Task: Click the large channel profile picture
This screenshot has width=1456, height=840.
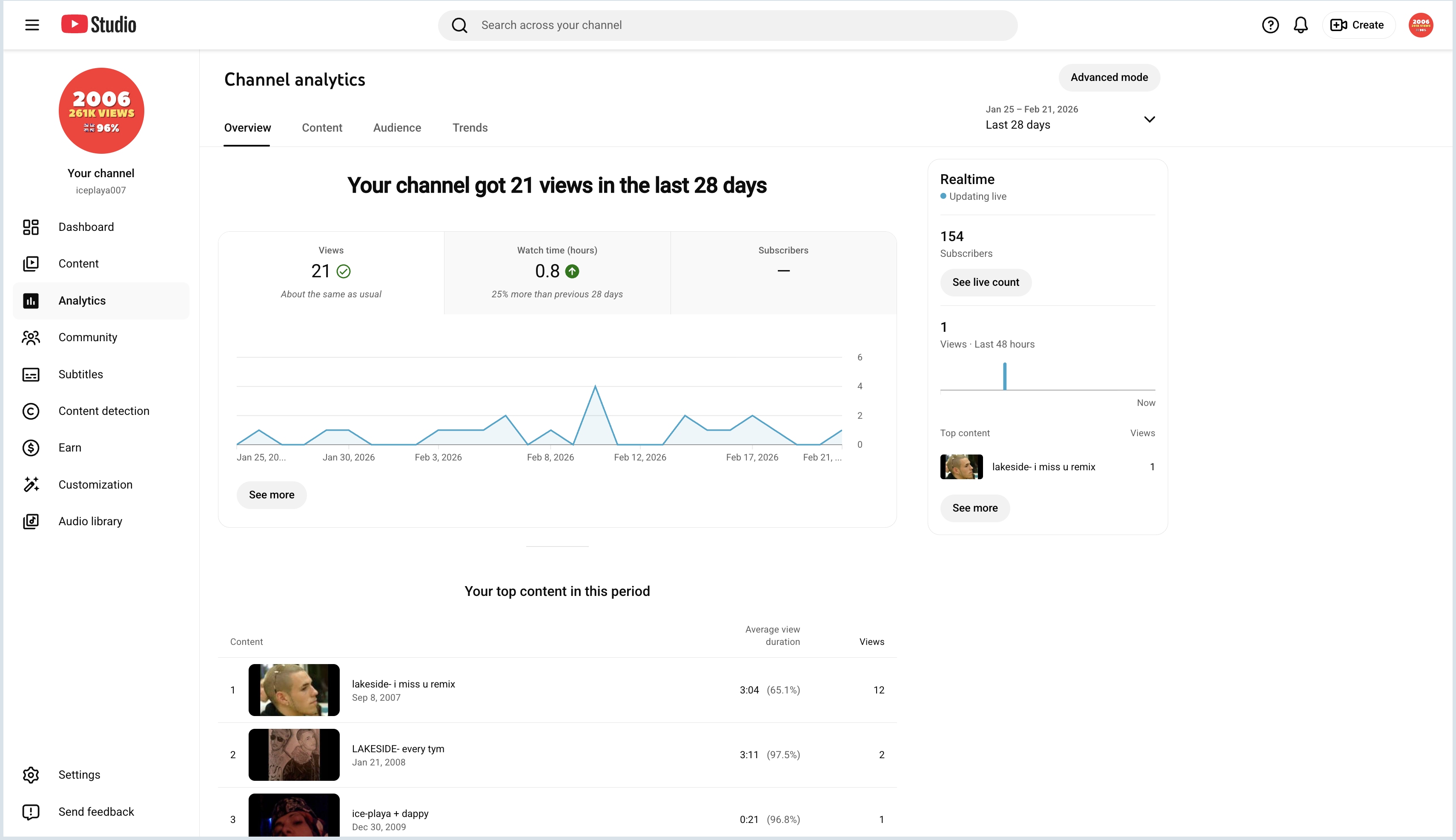Action: click(x=101, y=111)
